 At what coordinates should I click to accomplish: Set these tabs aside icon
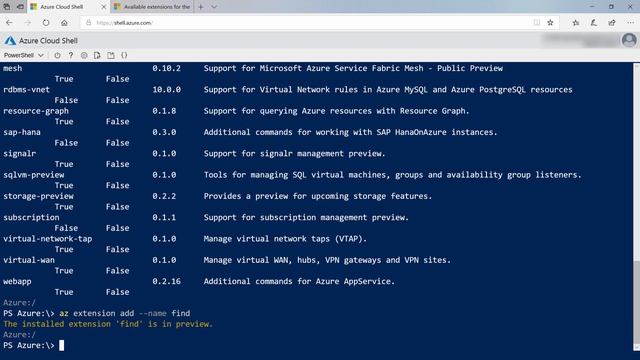20,7
